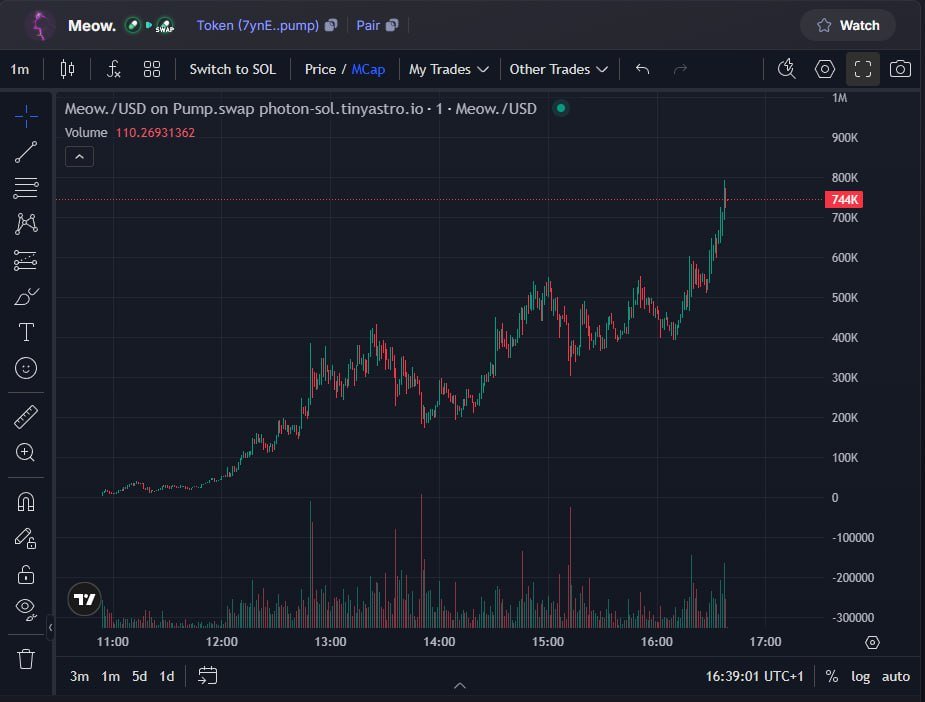Image resolution: width=925 pixels, height=702 pixels.
Task: Take a chart snapshot with camera
Action: point(900,69)
